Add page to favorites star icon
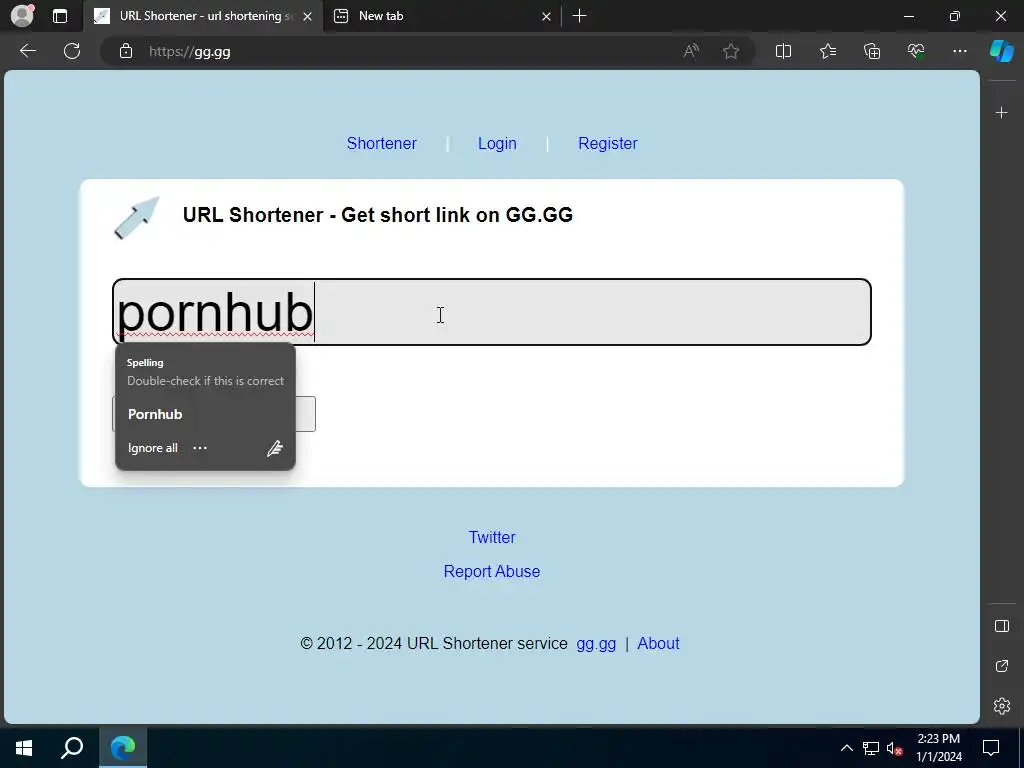1024x768 pixels. [x=731, y=51]
